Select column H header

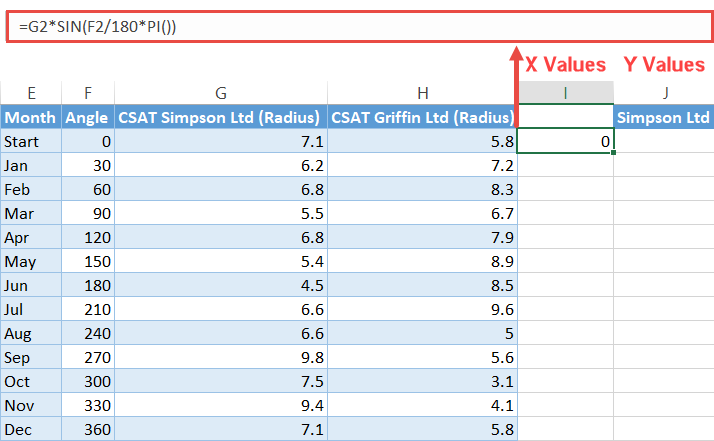[423, 93]
